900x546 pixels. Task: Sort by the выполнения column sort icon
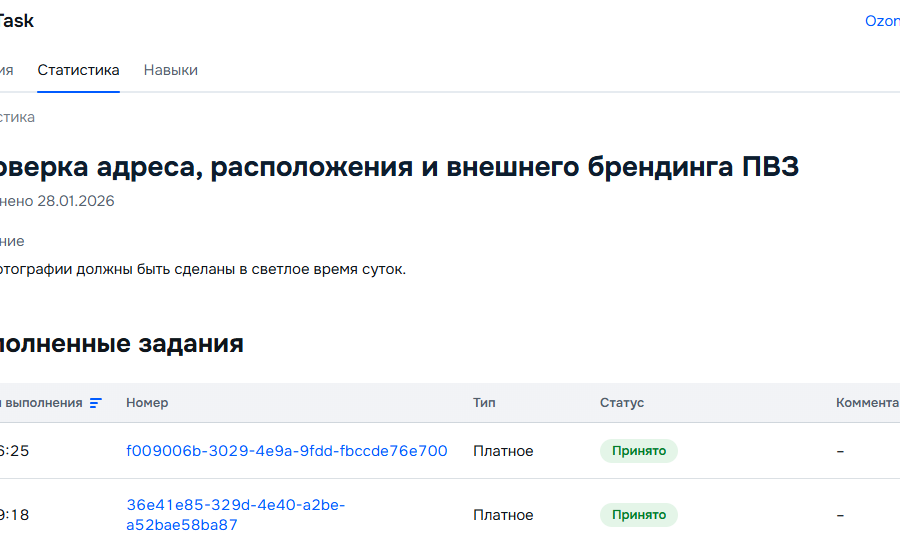click(x=96, y=403)
